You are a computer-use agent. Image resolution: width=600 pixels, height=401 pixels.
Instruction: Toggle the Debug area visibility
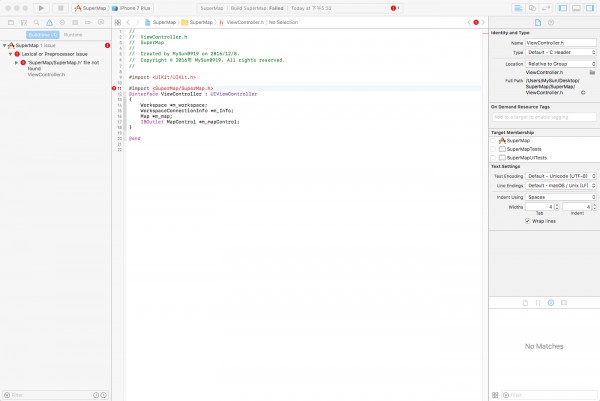[576, 8]
